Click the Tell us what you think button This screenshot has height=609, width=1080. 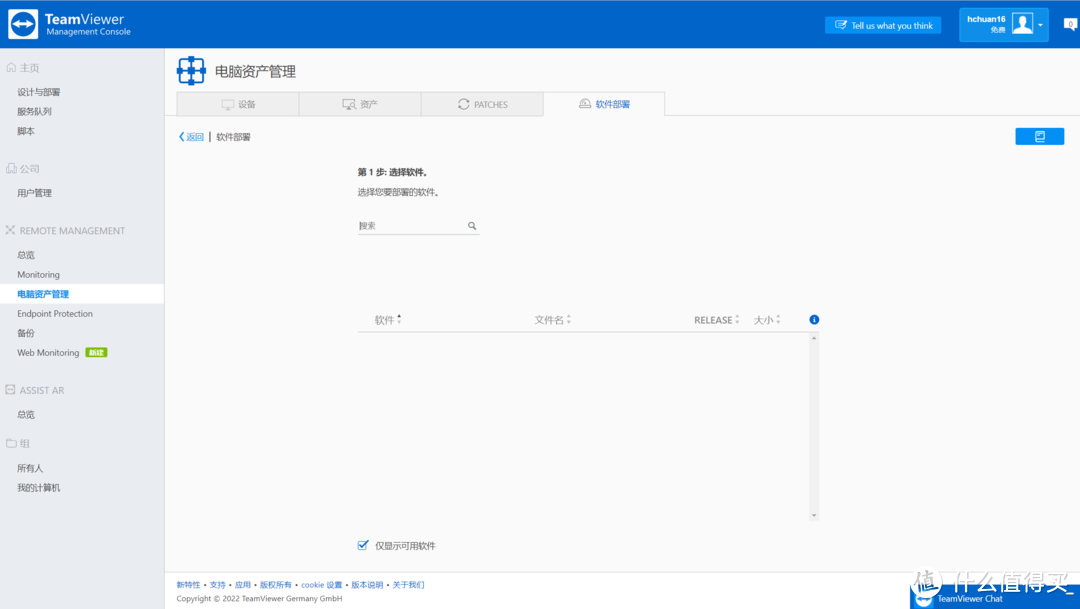click(882, 24)
